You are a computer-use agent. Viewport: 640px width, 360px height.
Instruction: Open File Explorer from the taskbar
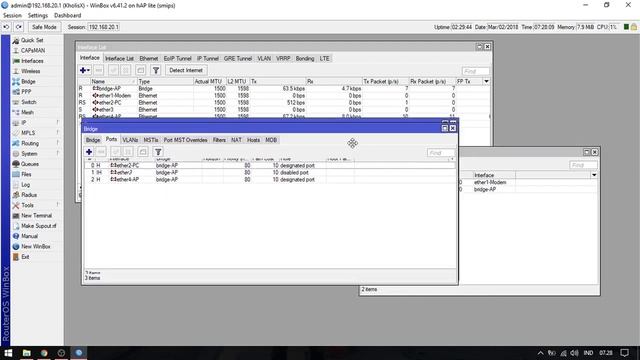(x=27, y=353)
